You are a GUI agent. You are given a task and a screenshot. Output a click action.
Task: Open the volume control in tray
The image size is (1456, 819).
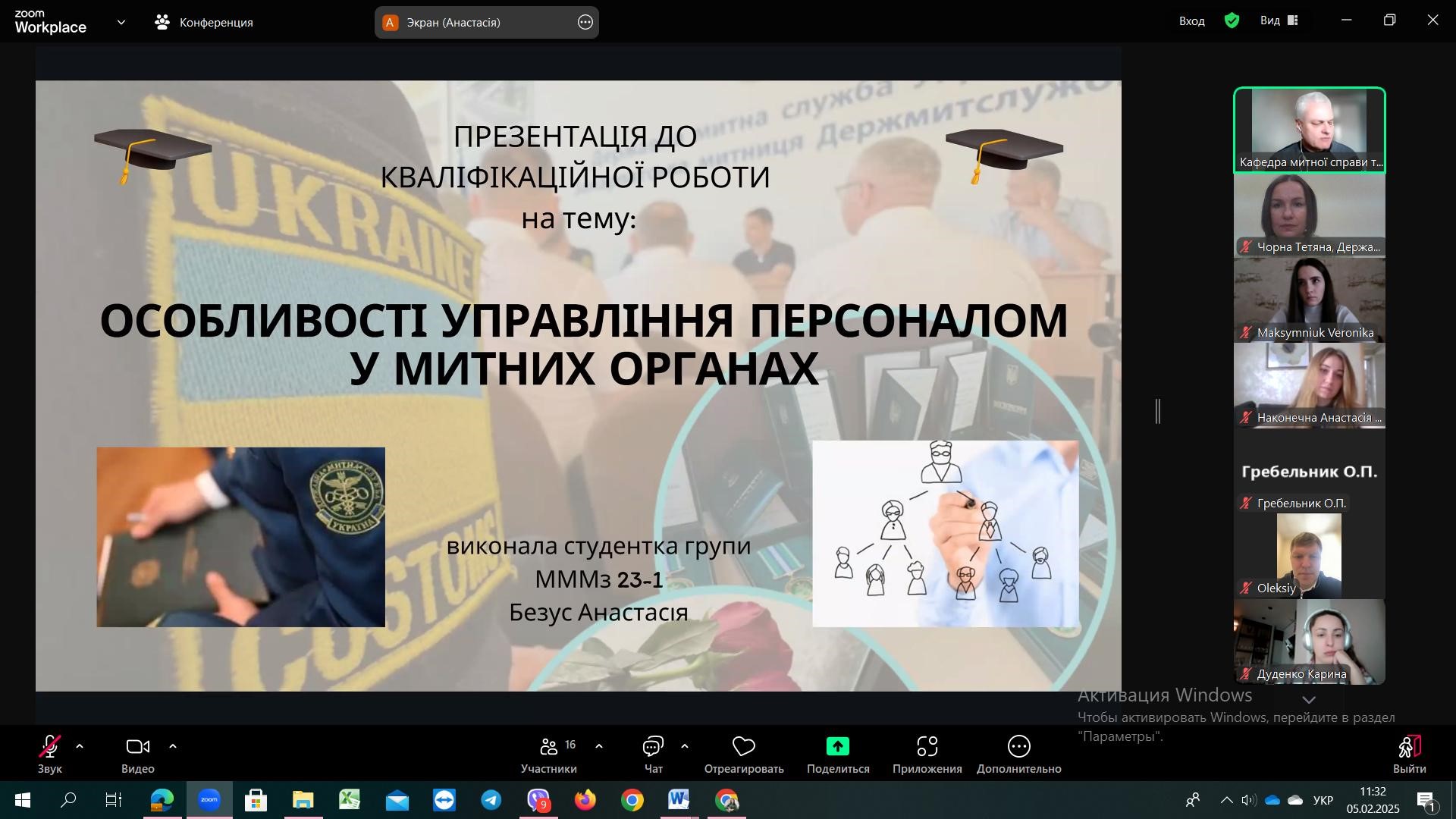(x=1249, y=800)
